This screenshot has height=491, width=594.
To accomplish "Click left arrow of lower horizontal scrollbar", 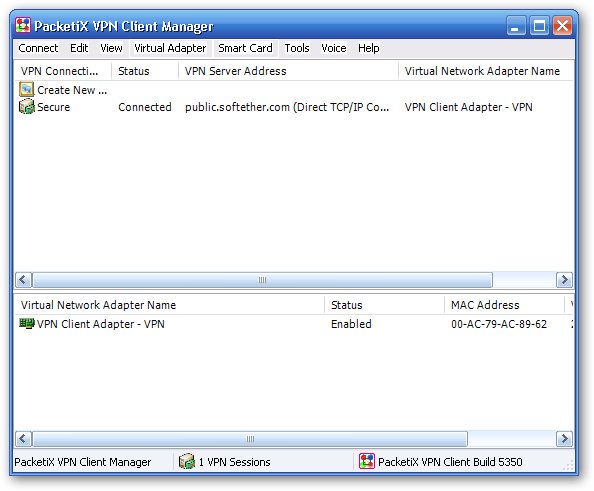I will click(23, 439).
